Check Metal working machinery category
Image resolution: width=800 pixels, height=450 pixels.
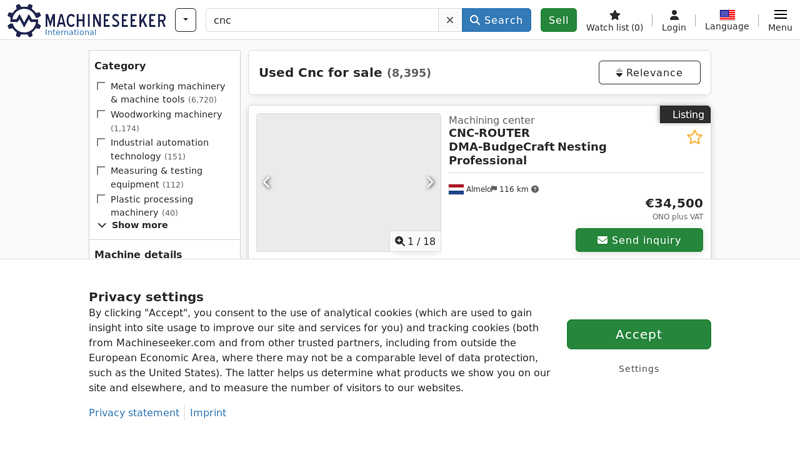(101, 86)
